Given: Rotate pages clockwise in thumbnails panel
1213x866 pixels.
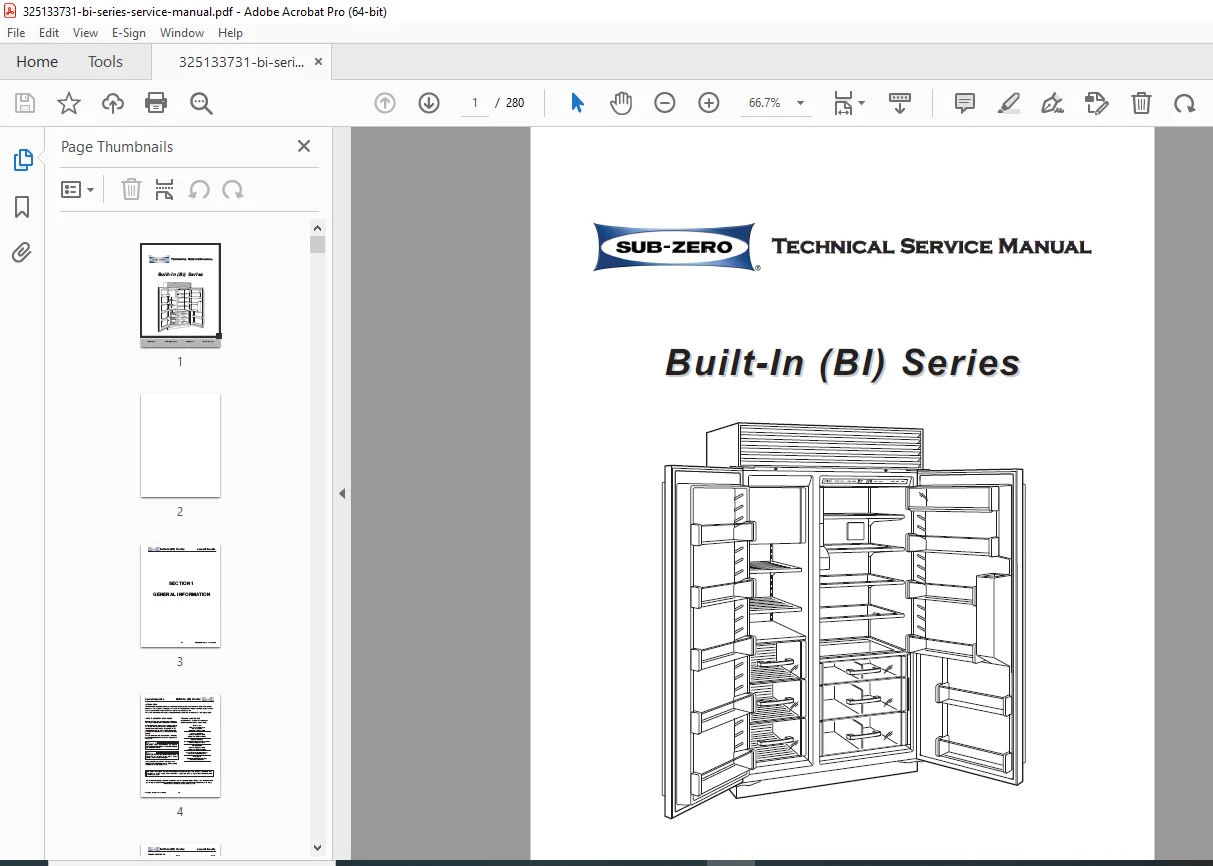Looking at the screenshot, I should [x=233, y=190].
